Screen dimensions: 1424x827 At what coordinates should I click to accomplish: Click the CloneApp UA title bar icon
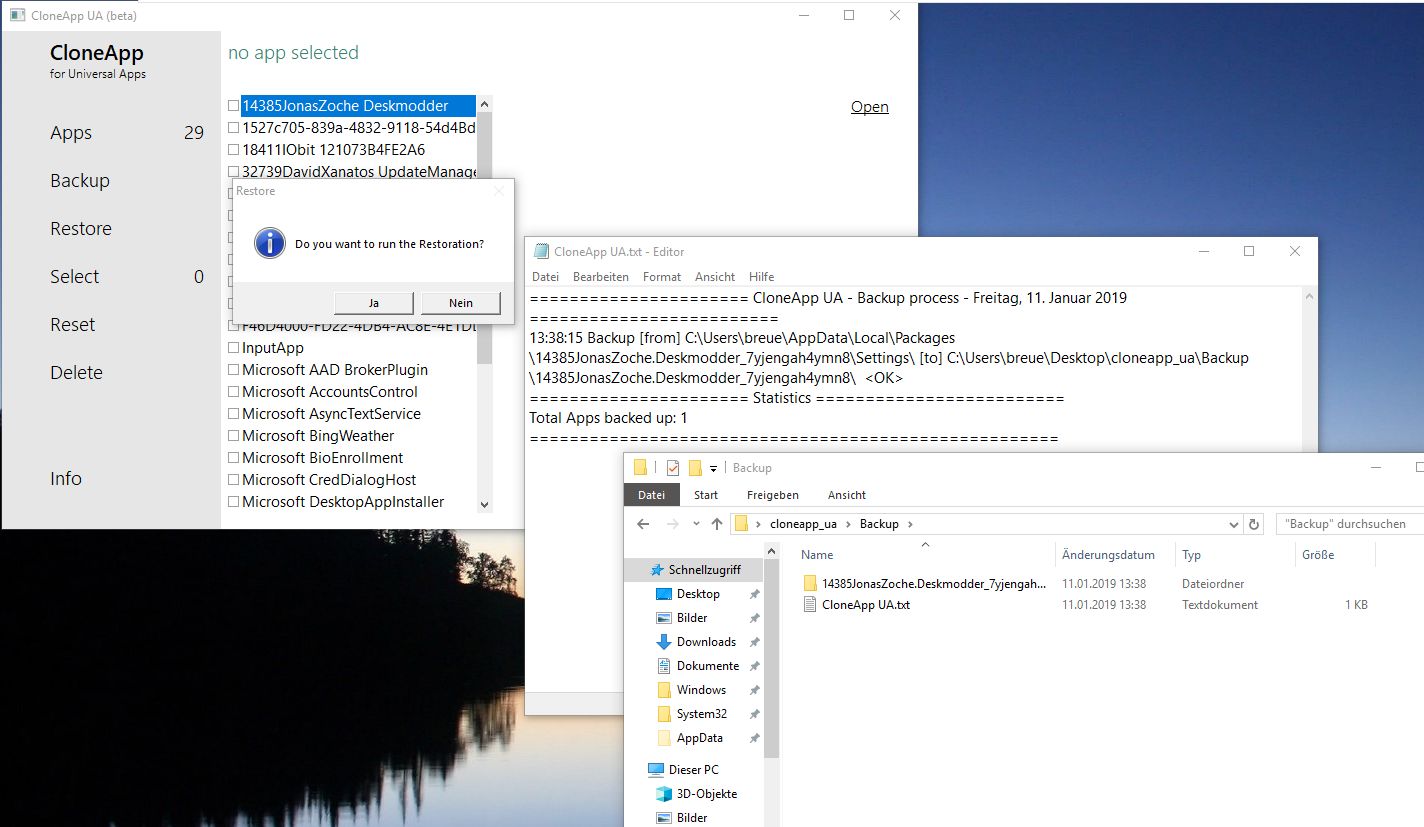[x=17, y=16]
